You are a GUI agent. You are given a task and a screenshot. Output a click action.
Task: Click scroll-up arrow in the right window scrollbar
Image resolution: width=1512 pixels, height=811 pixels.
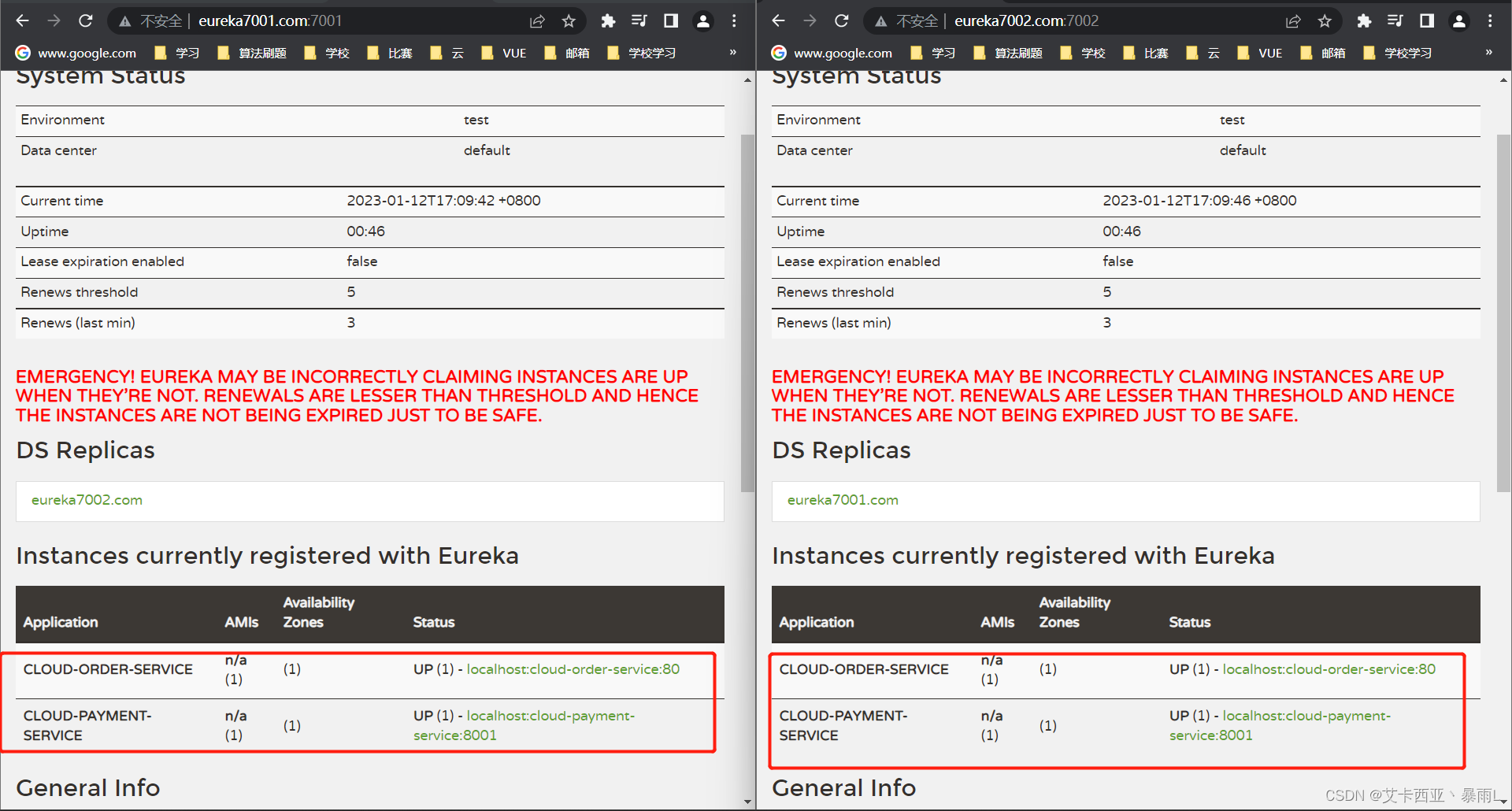1503,80
